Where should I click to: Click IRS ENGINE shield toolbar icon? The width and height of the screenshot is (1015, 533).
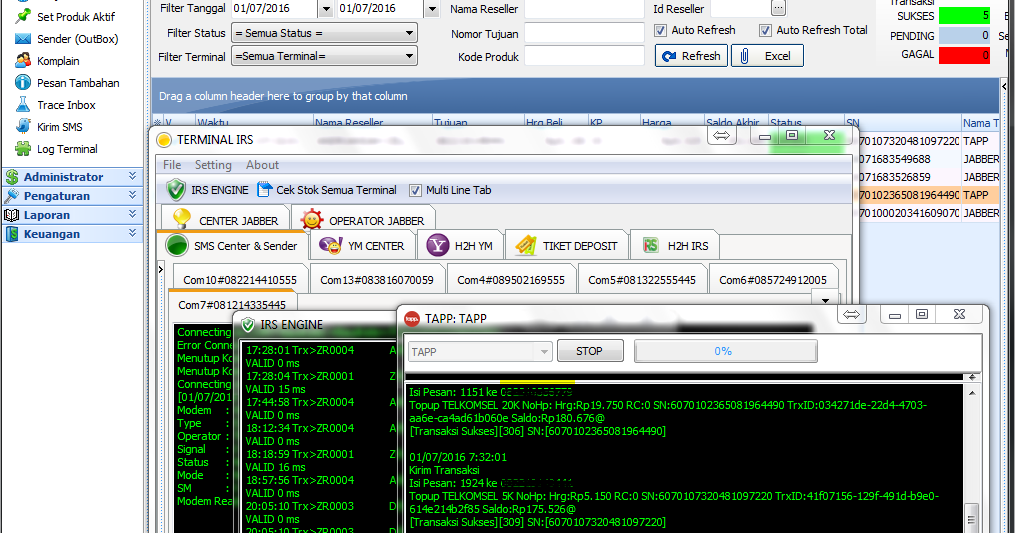175,190
